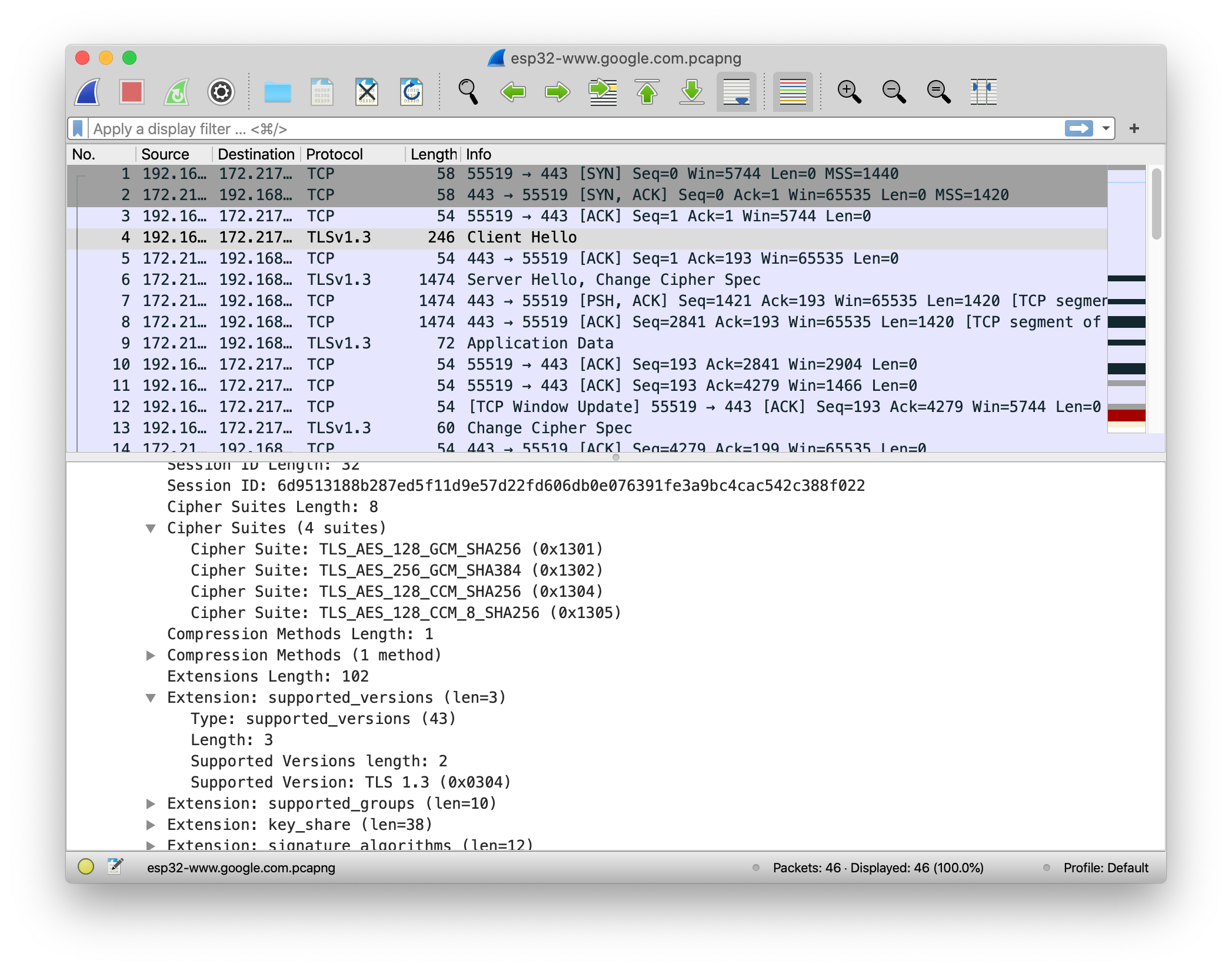Click the Profile: Default status label

pyautogui.click(x=1106, y=868)
